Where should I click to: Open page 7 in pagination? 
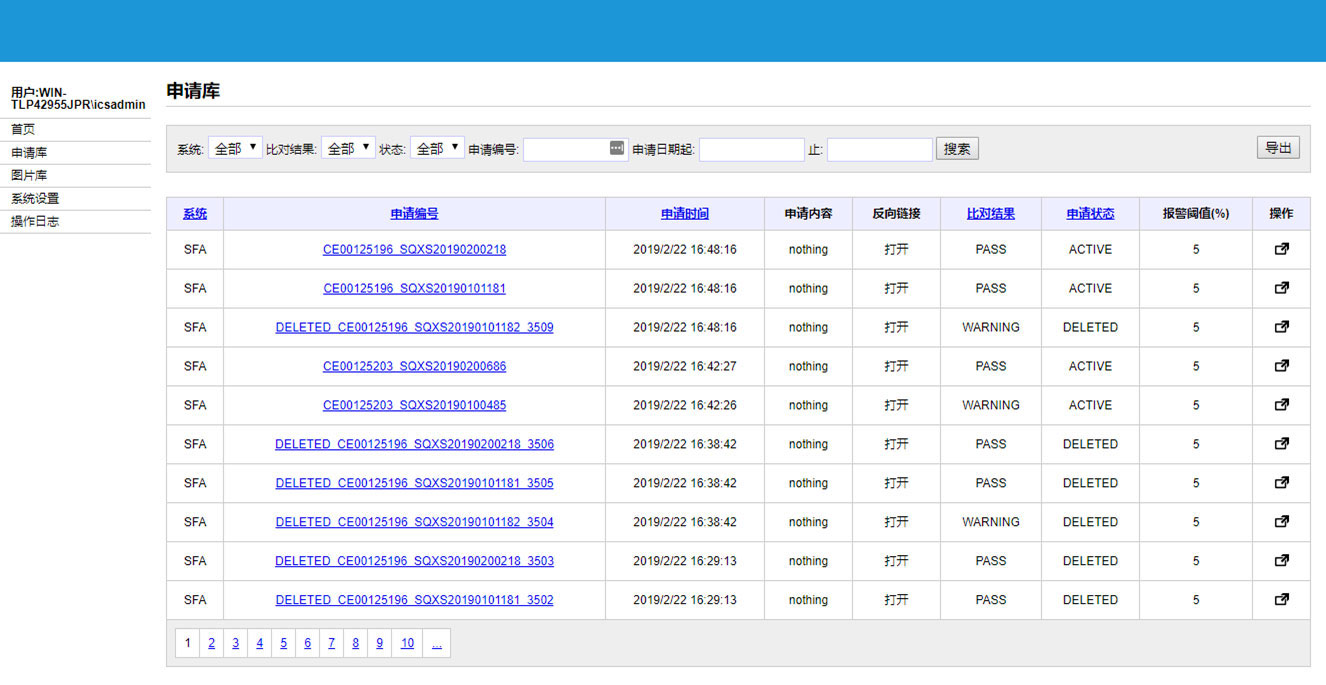click(331, 643)
